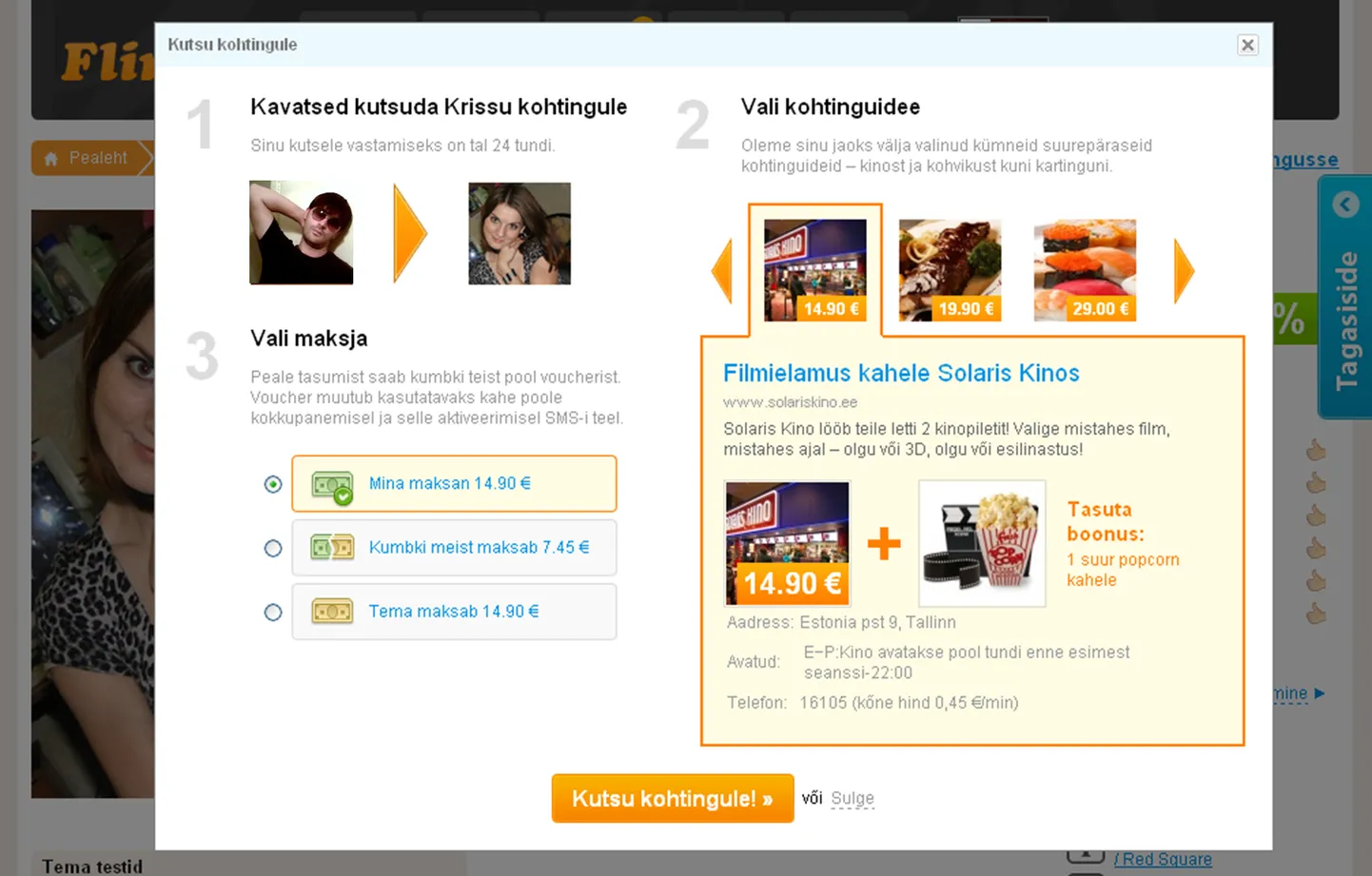This screenshot has height=876, width=1372.
Task: Click the 'Vali kohtinguidee' heading
Action: click(x=831, y=107)
